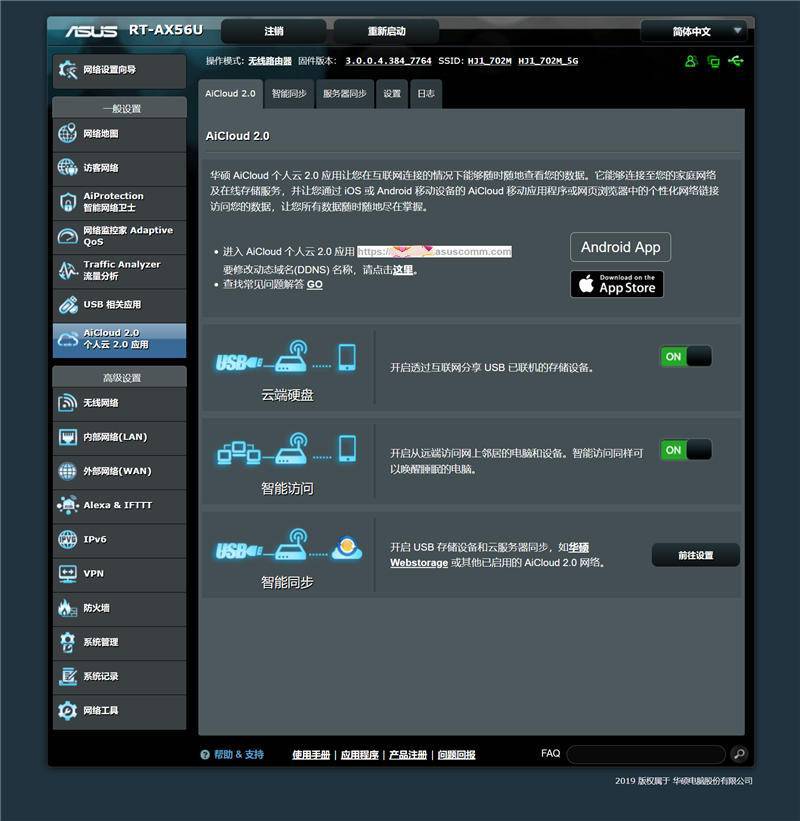Open the Webstorage link
800x821 pixels.
(x=419, y=563)
